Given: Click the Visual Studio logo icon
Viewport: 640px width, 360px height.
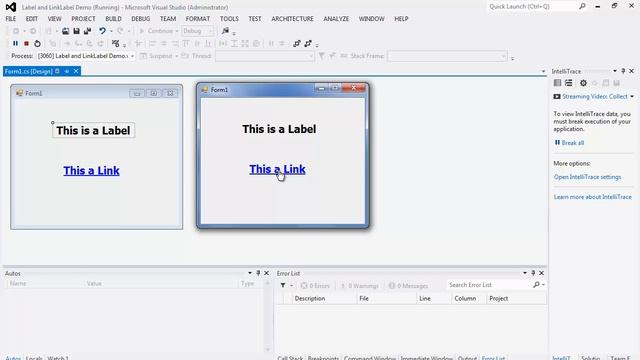Looking at the screenshot, I should (x=11, y=7).
